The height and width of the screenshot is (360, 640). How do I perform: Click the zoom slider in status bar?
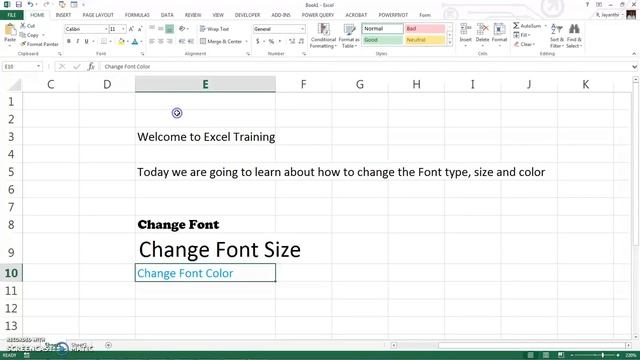602,355
